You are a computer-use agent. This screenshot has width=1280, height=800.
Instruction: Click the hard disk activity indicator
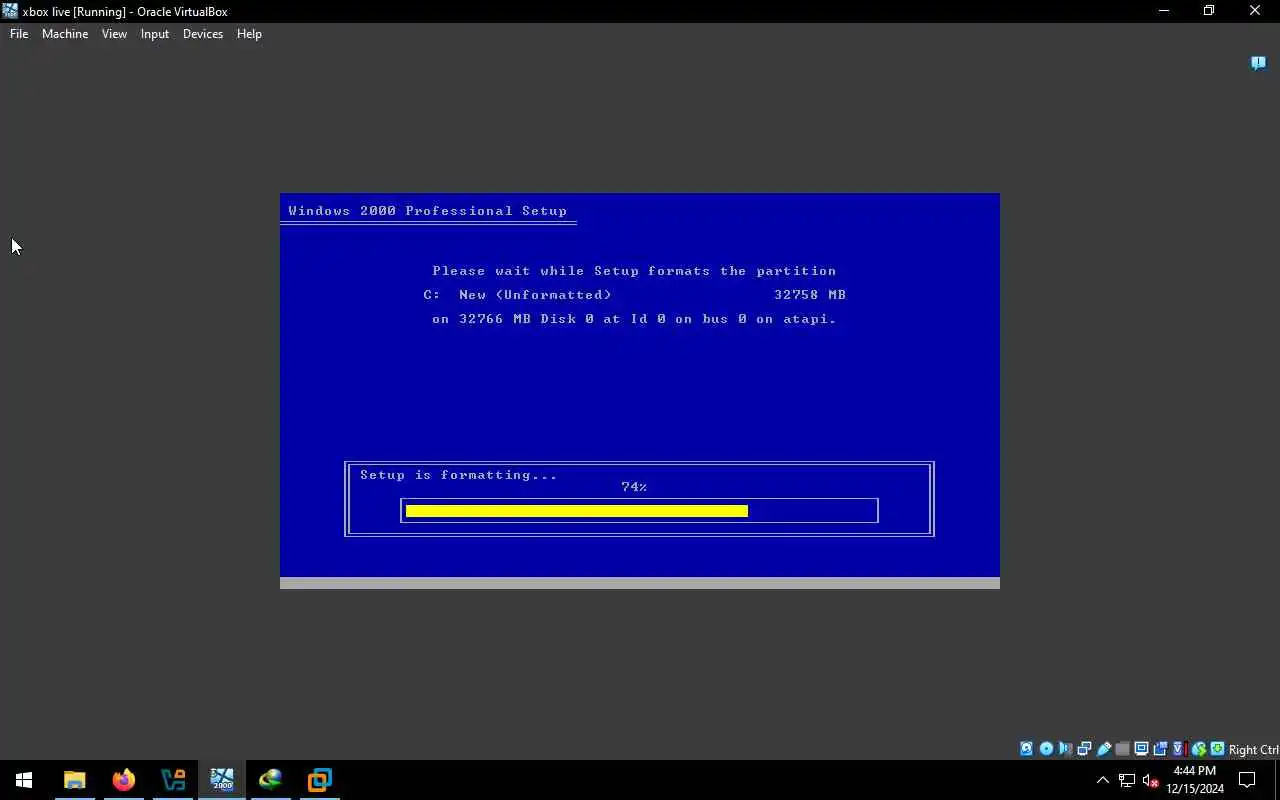pyautogui.click(x=1026, y=749)
